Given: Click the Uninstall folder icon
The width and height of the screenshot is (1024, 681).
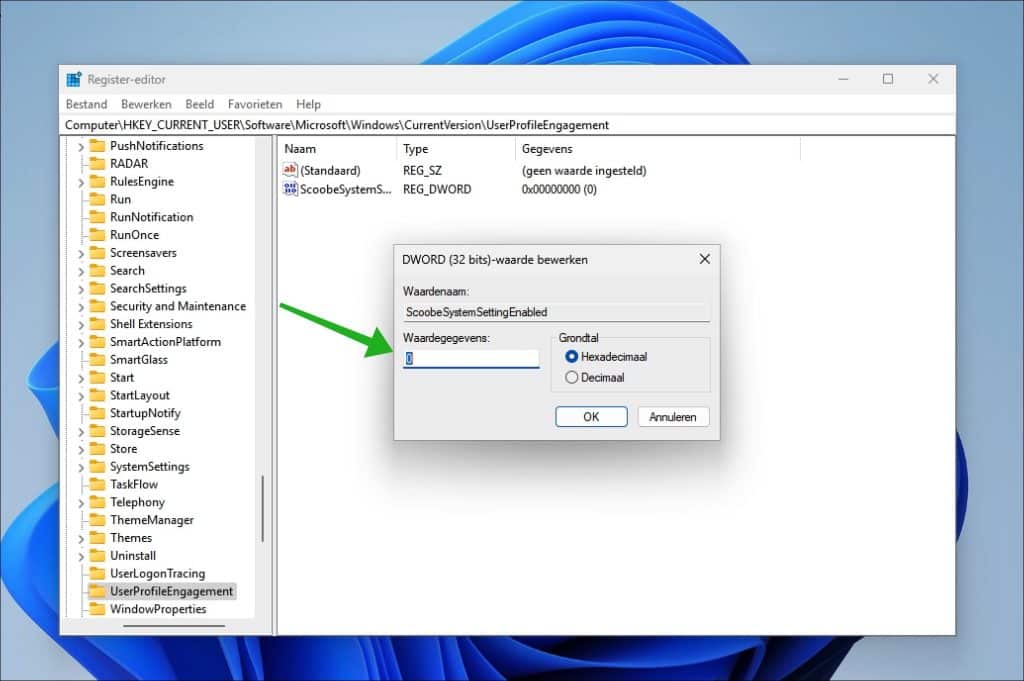Looking at the screenshot, I should pyautogui.click(x=97, y=556).
